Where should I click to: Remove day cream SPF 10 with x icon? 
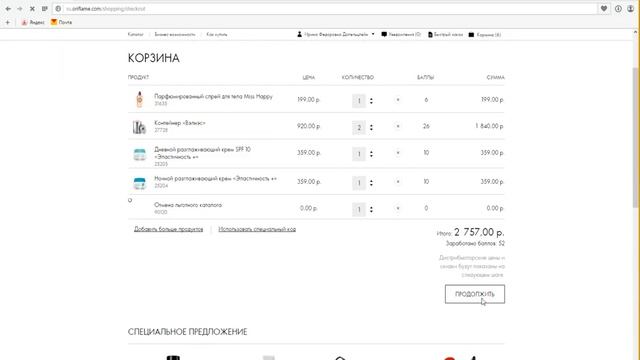pos(398,153)
